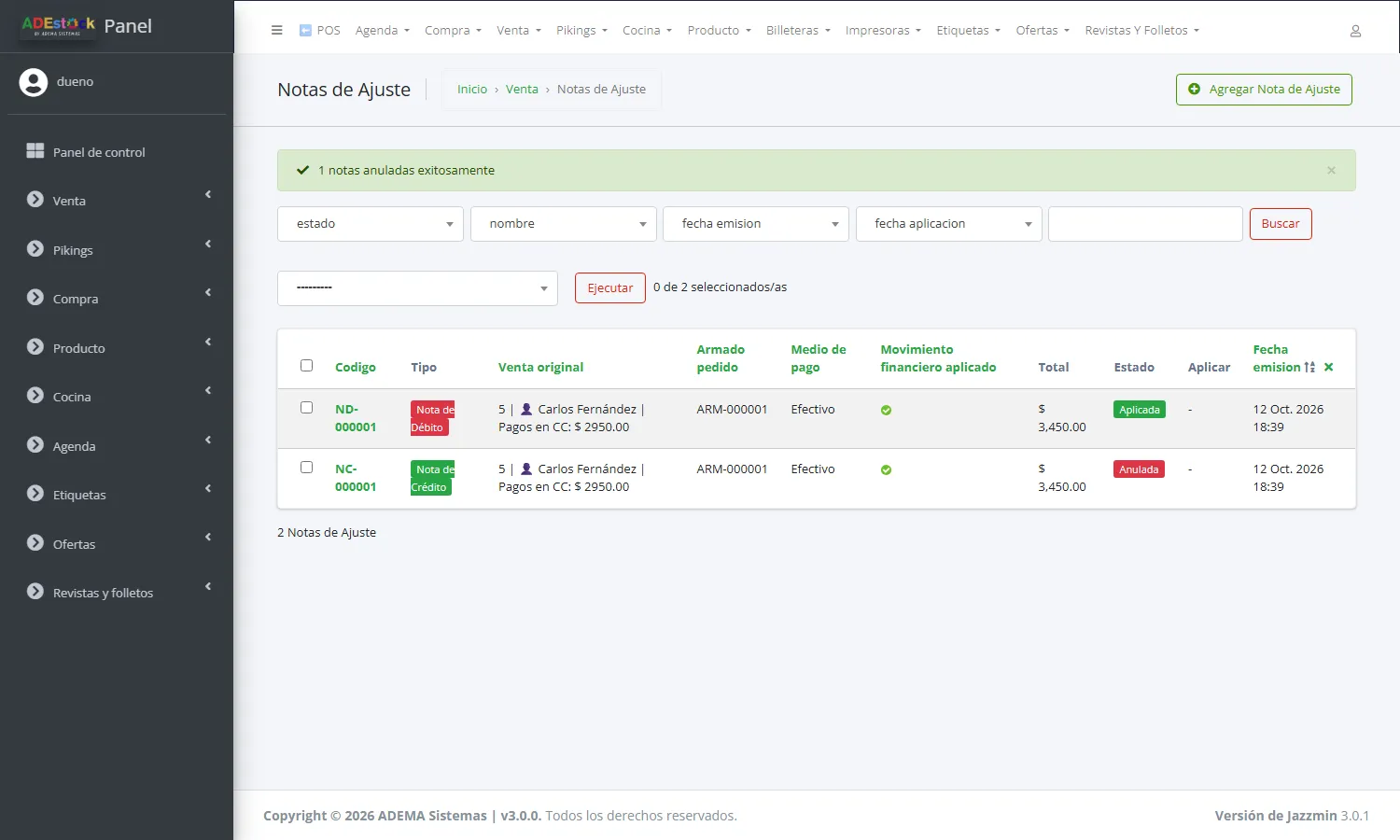This screenshot has width=1400, height=840.
Task: Click the Buscar button
Action: click(x=1281, y=224)
